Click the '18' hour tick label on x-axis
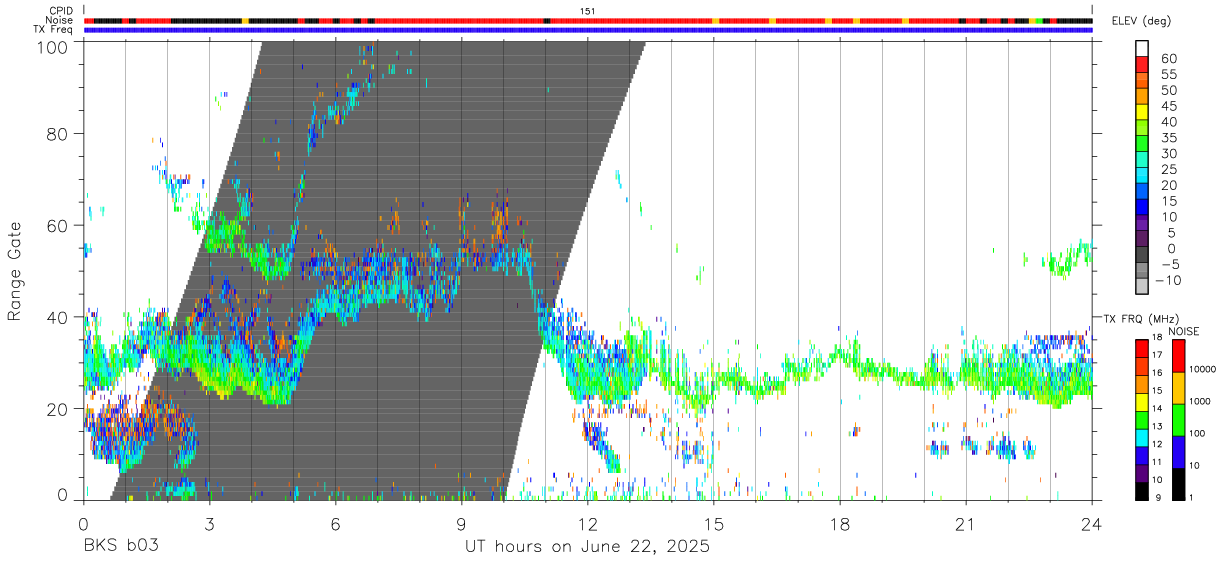This screenshot has width=1228, height=567. coord(840,524)
